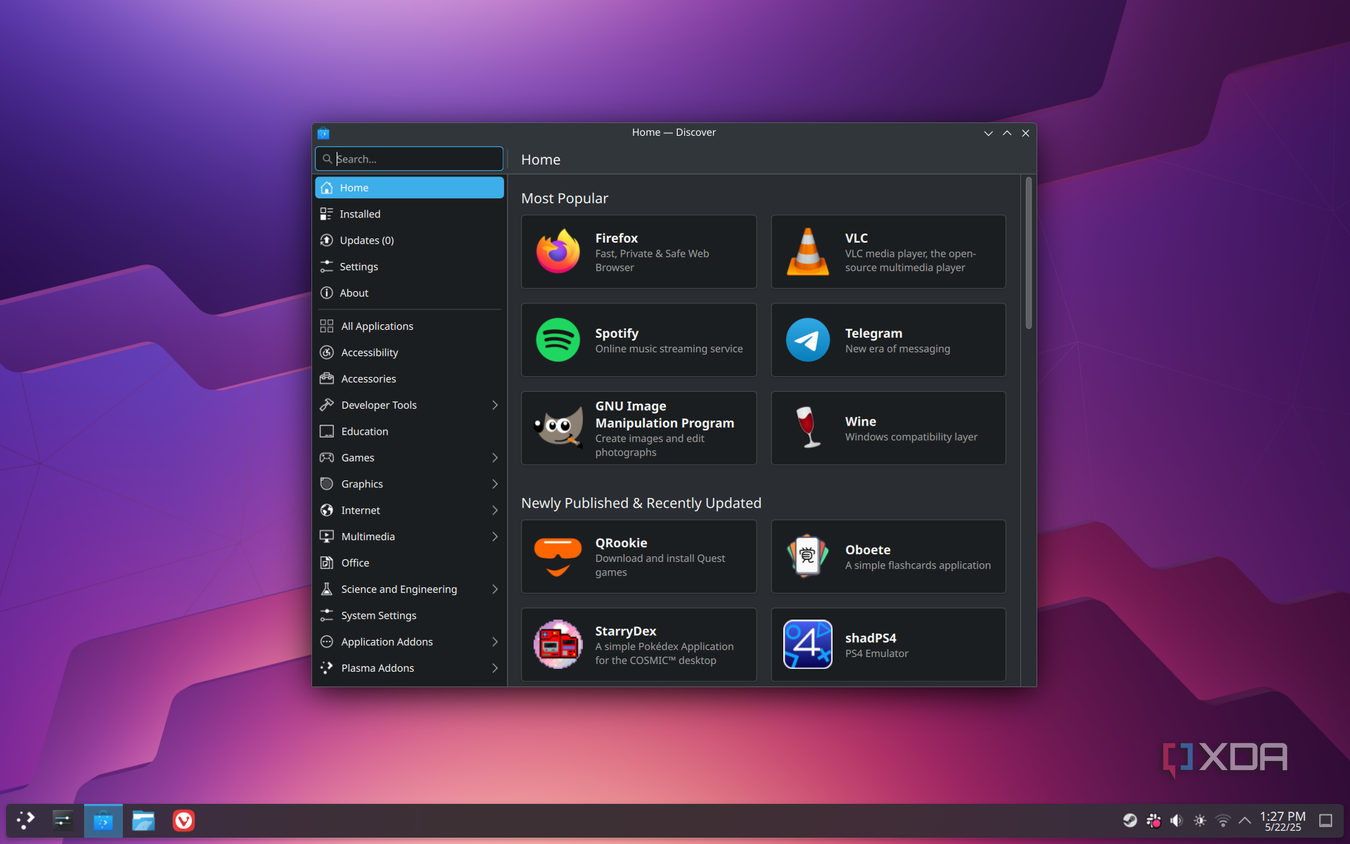Open the Firefox app icon
Screen dimensions: 1350x844
[x=558, y=252]
